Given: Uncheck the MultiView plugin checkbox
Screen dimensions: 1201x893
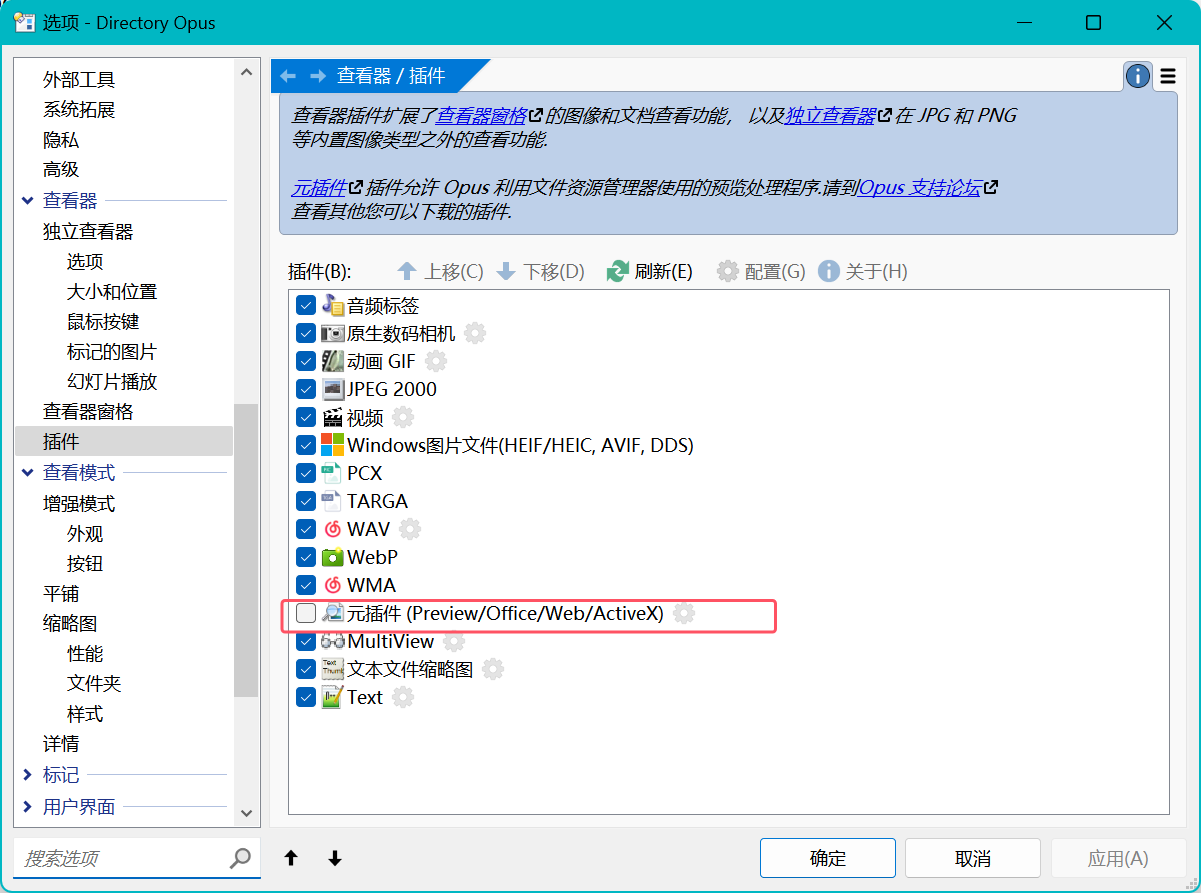Looking at the screenshot, I should coord(306,641).
